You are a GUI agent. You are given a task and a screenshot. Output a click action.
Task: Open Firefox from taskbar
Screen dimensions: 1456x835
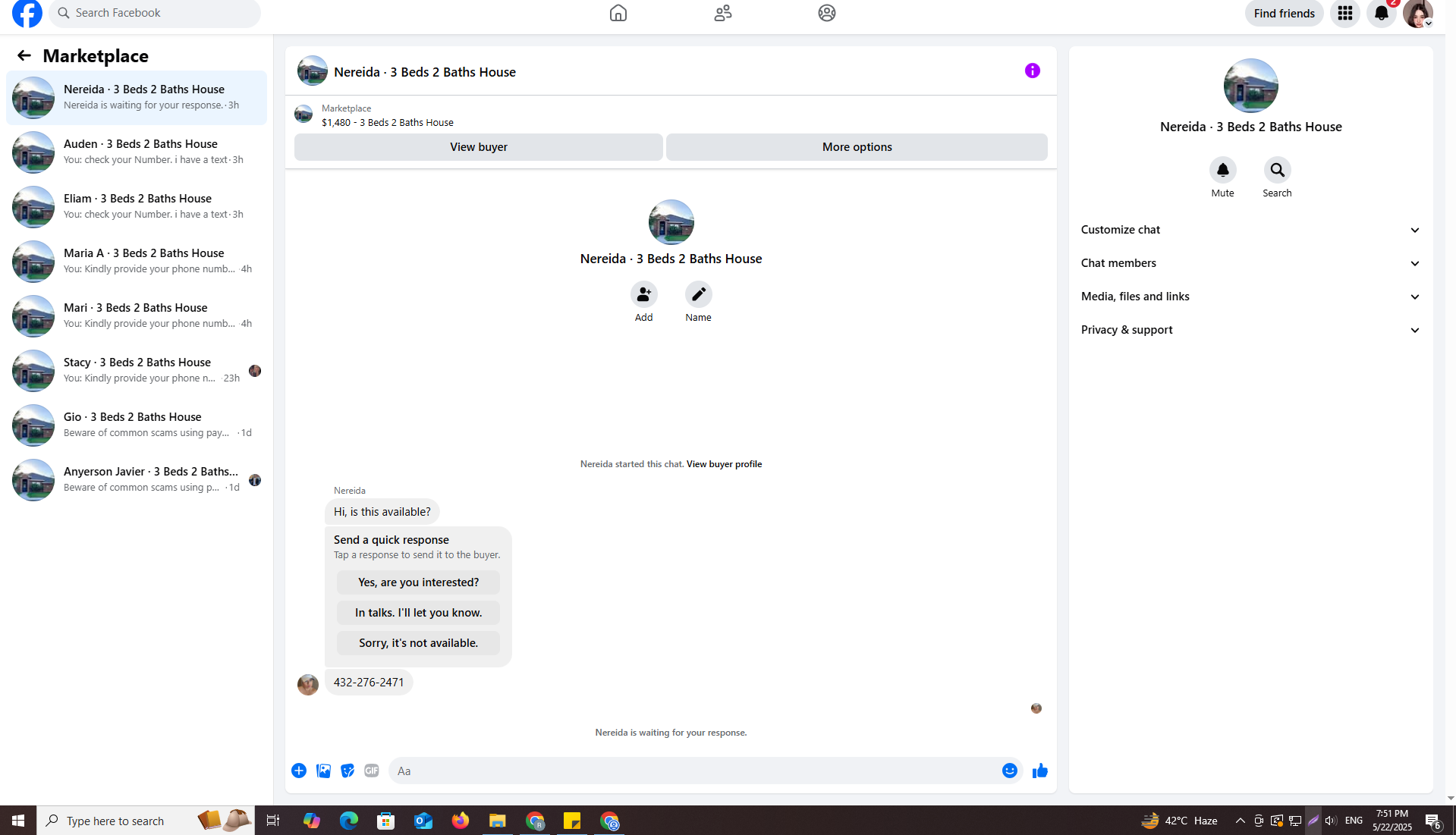point(461,821)
